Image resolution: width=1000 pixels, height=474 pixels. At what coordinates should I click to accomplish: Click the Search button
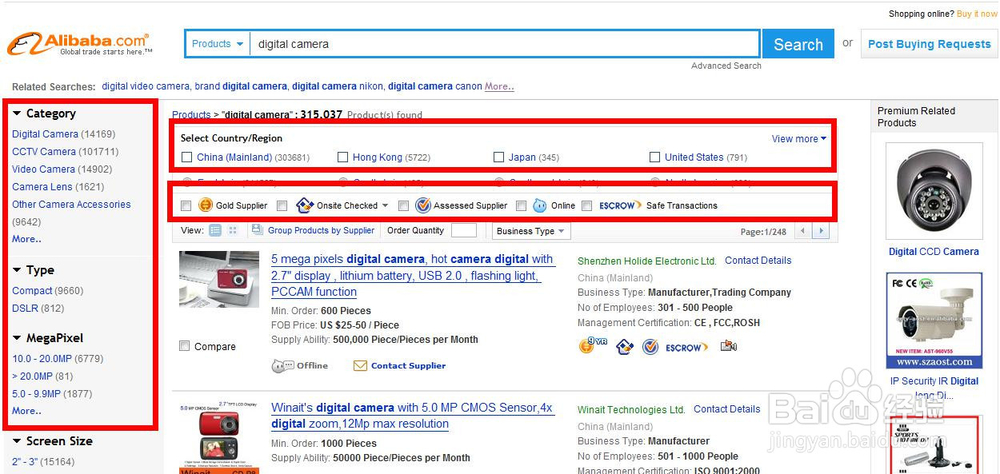[x=798, y=44]
